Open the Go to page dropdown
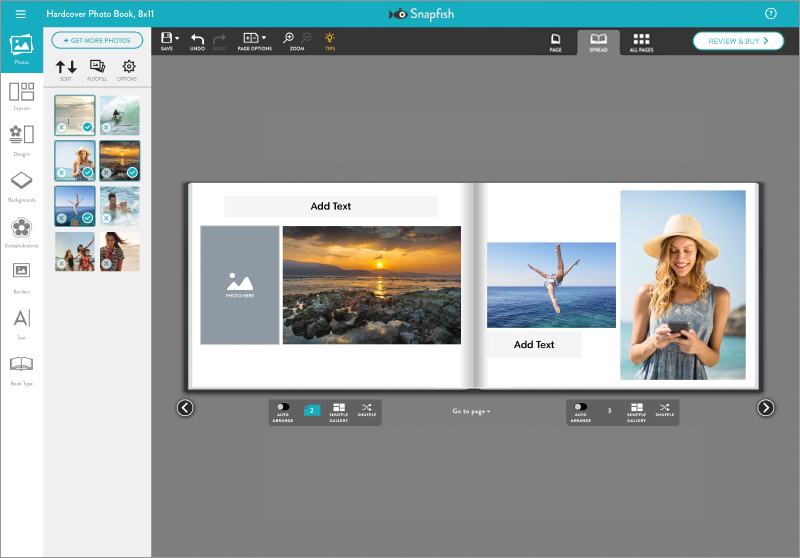Image resolution: width=800 pixels, height=558 pixels. coord(471,411)
